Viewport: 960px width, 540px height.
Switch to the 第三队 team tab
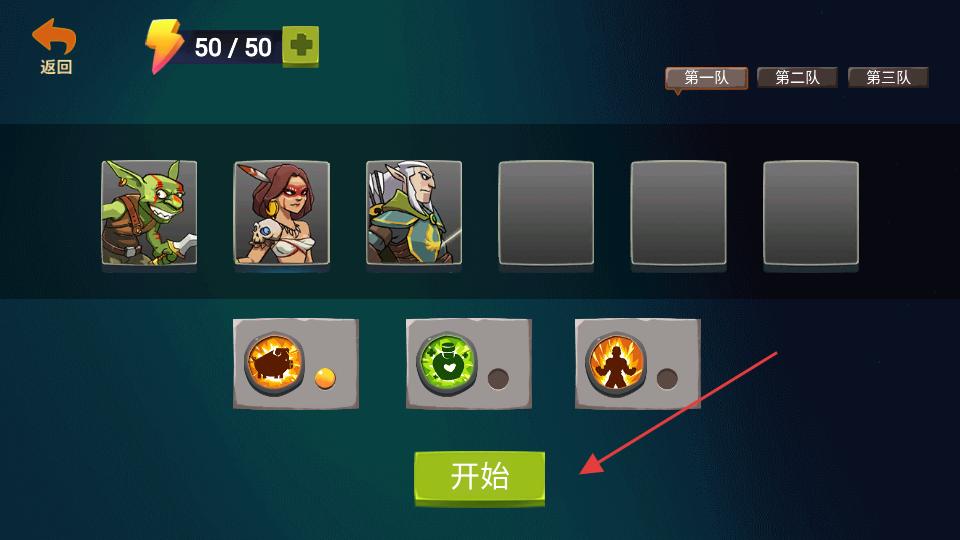coord(888,78)
